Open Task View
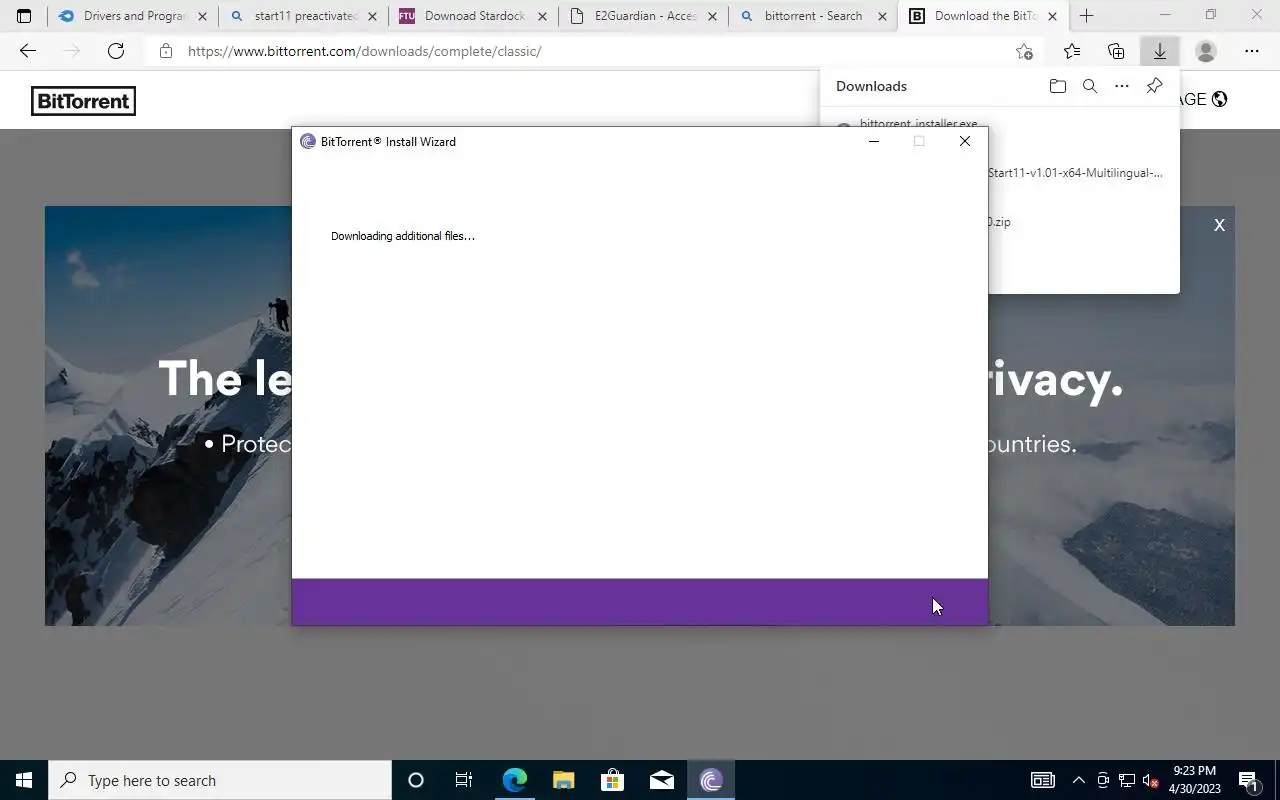 (x=464, y=780)
